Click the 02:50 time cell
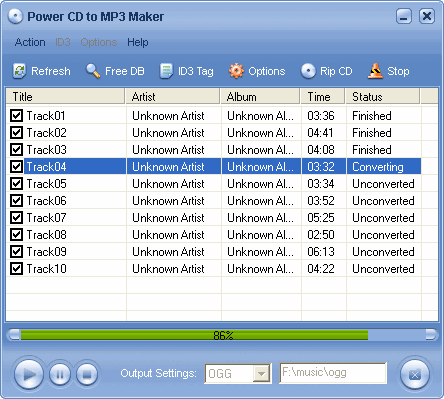Image resolution: width=444 pixels, height=399 pixels. (321, 235)
